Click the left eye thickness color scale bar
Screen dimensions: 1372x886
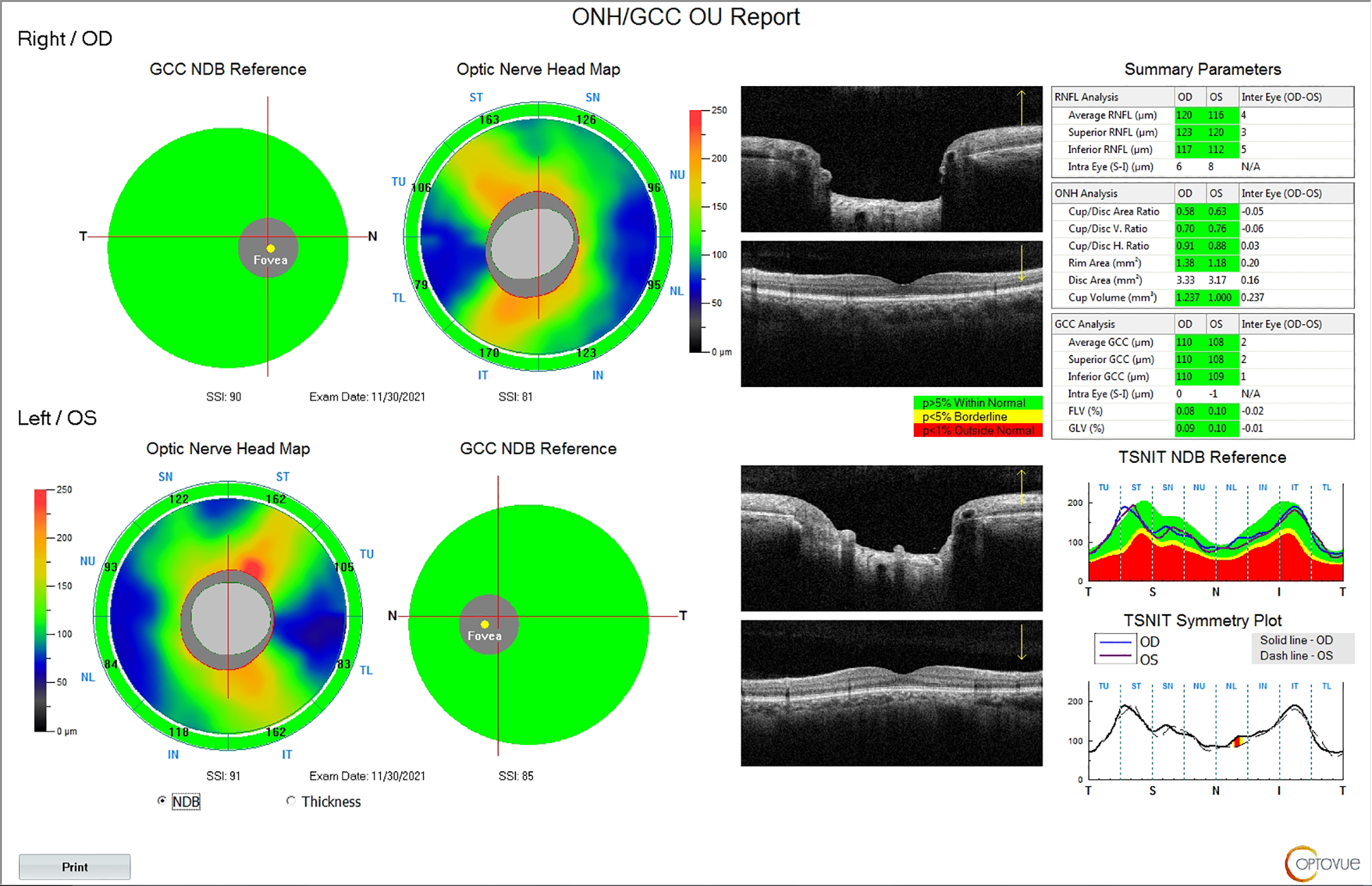(41, 610)
